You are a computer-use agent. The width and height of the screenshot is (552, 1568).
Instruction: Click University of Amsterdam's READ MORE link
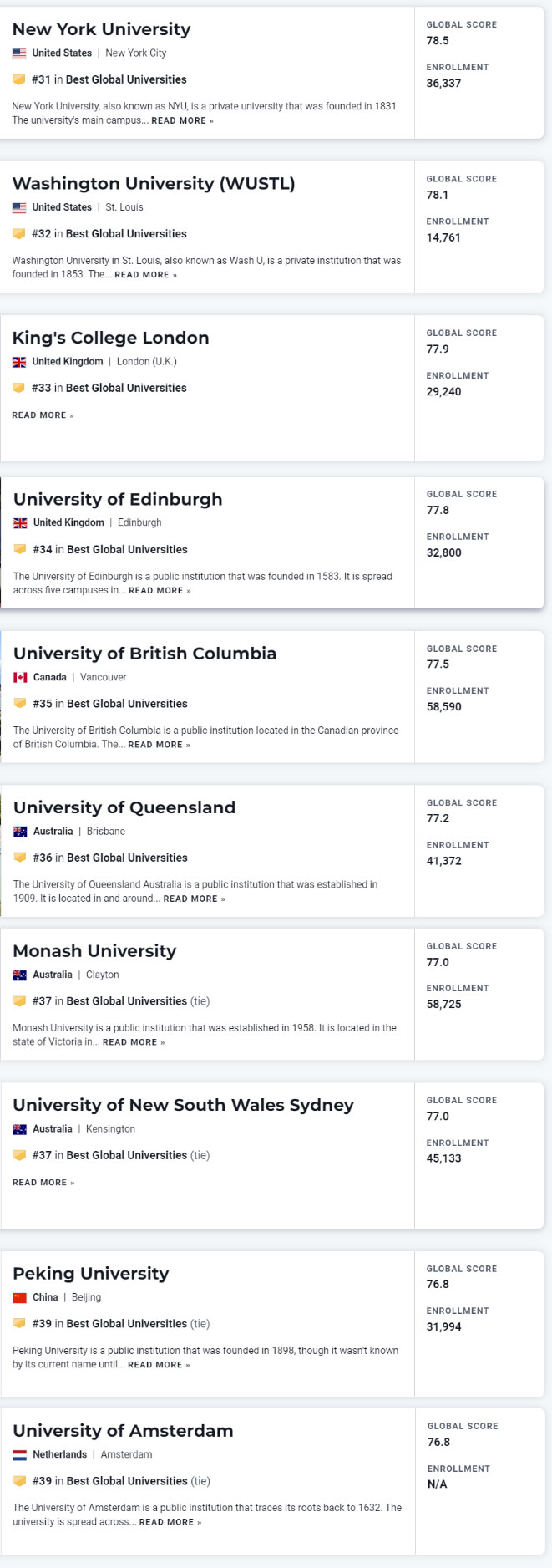pos(171,1521)
